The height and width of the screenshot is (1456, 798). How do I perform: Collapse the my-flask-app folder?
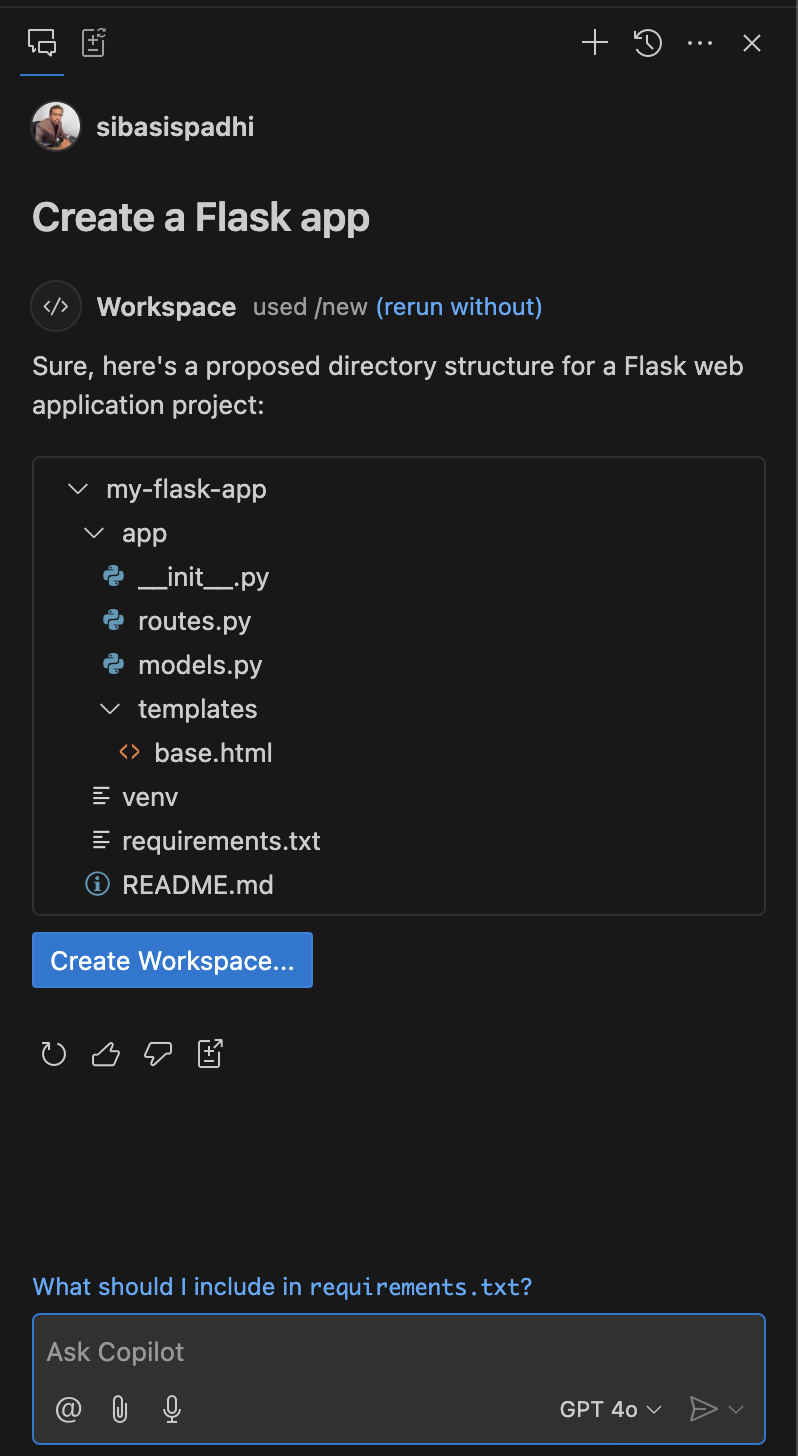pos(78,489)
